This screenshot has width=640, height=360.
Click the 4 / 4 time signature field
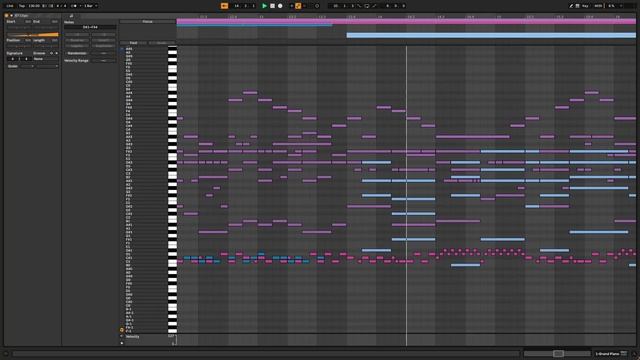click(x=61, y=6)
